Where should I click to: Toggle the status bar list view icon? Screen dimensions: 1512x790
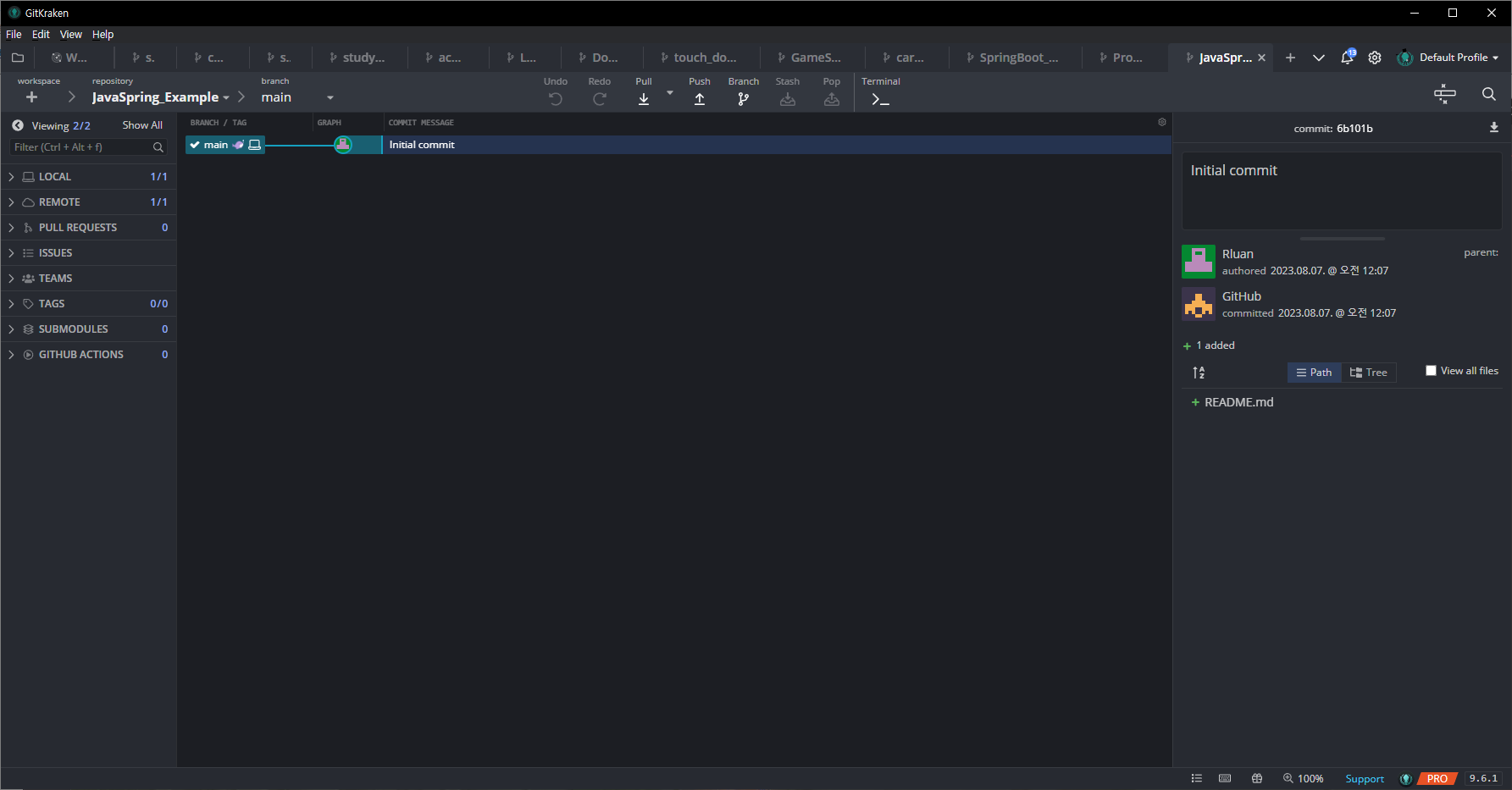click(1197, 778)
